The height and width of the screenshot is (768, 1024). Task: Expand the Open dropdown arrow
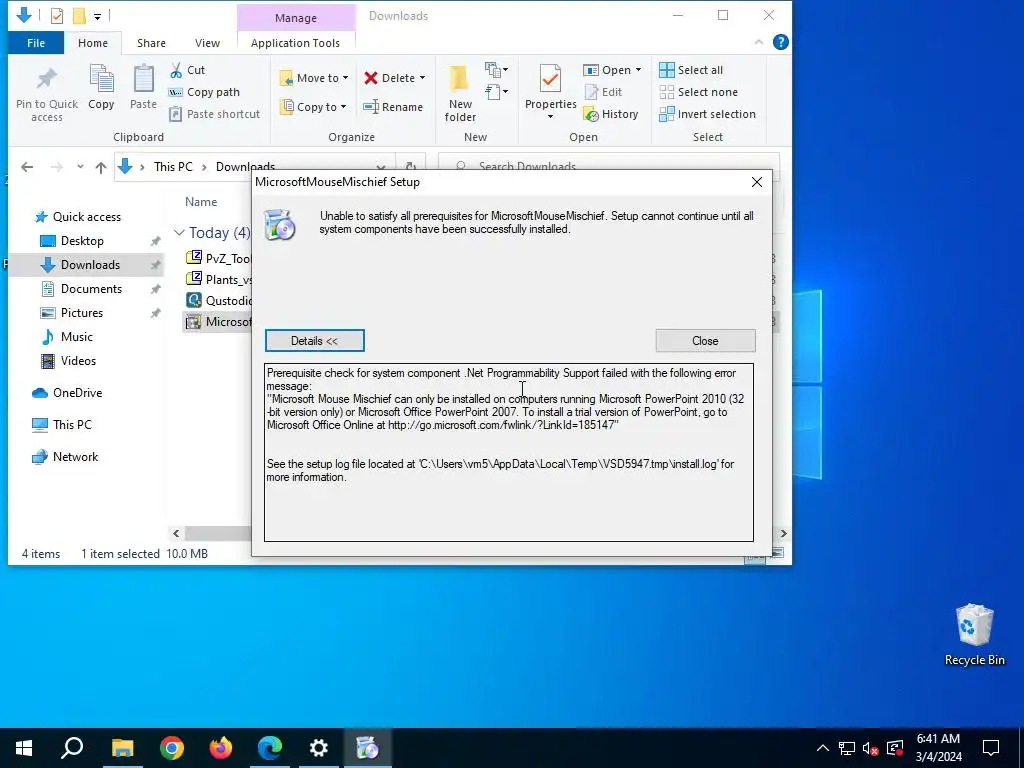click(638, 70)
